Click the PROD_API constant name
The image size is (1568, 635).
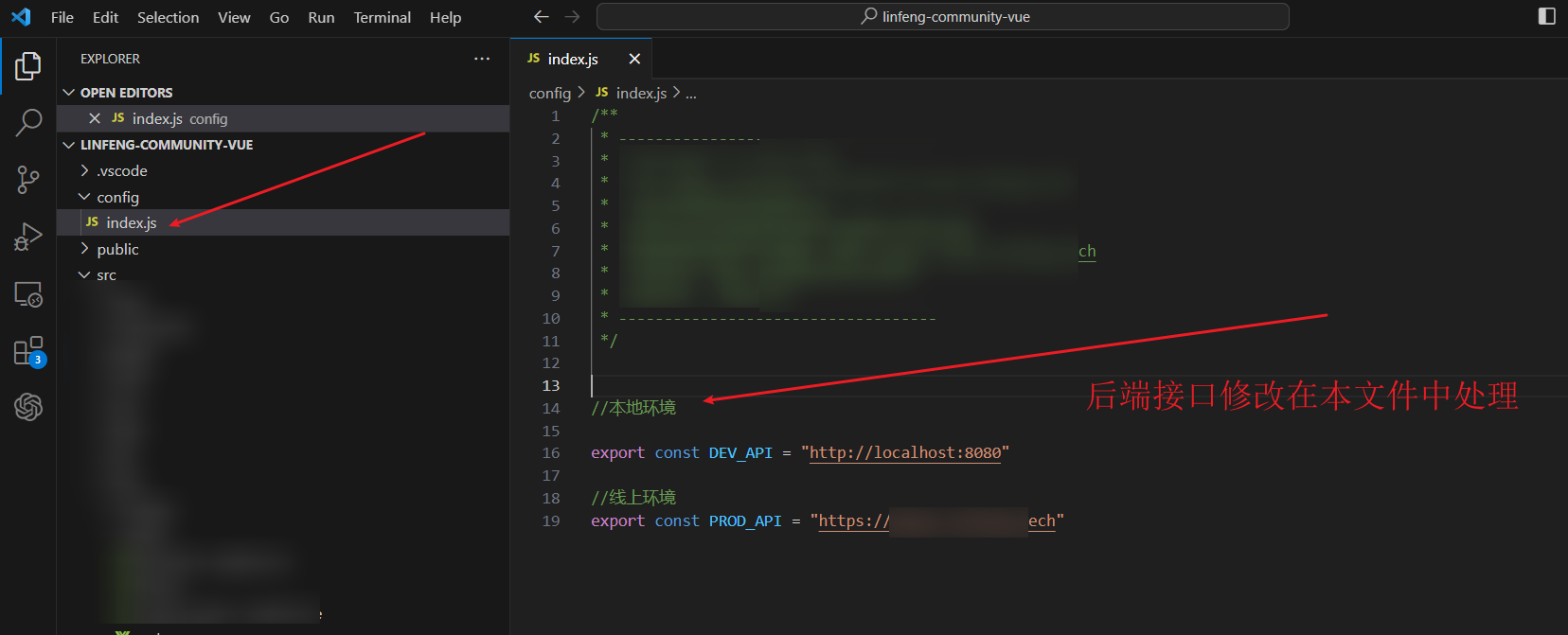(x=745, y=520)
